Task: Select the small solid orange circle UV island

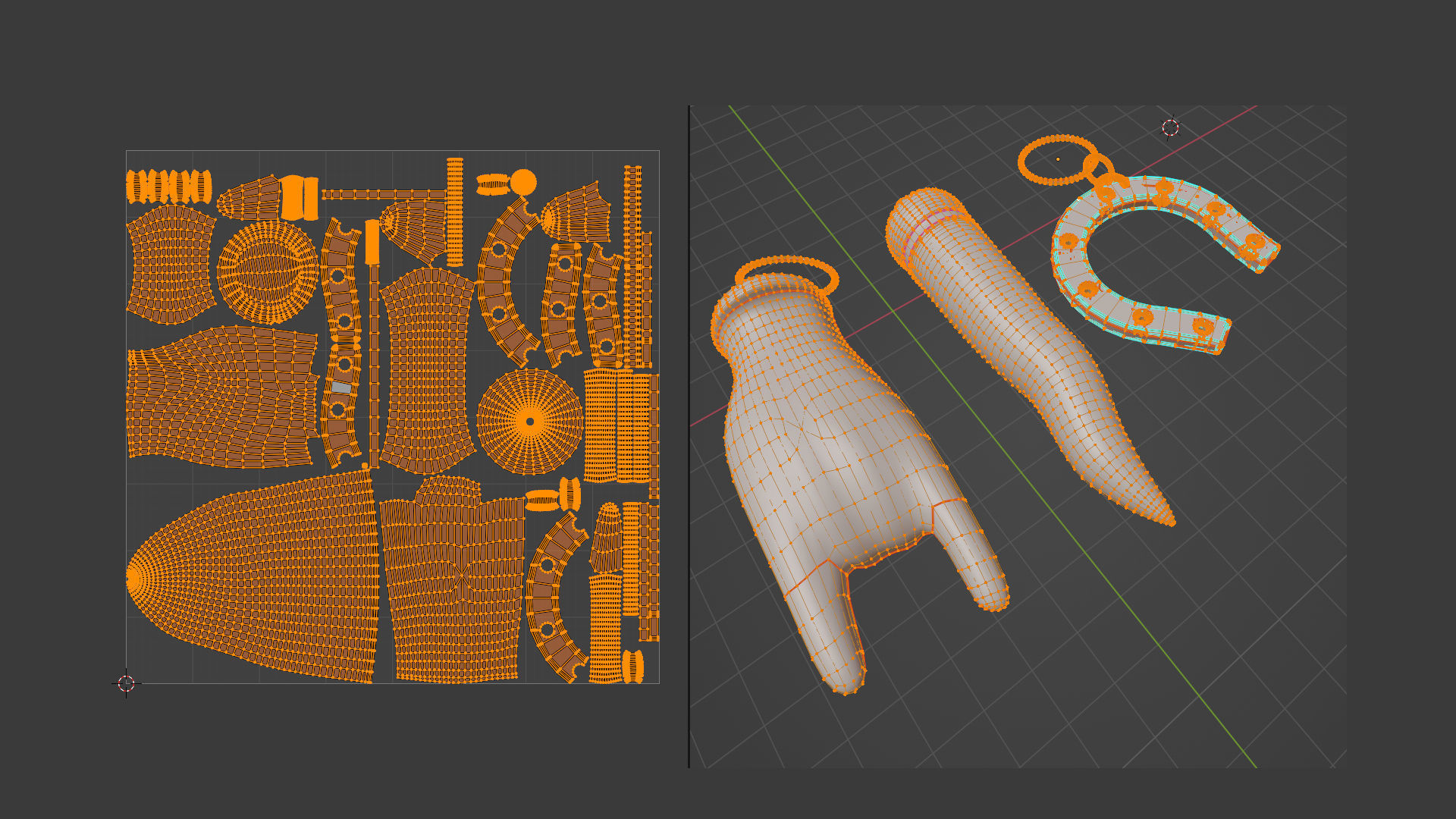Action: [522, 183]
